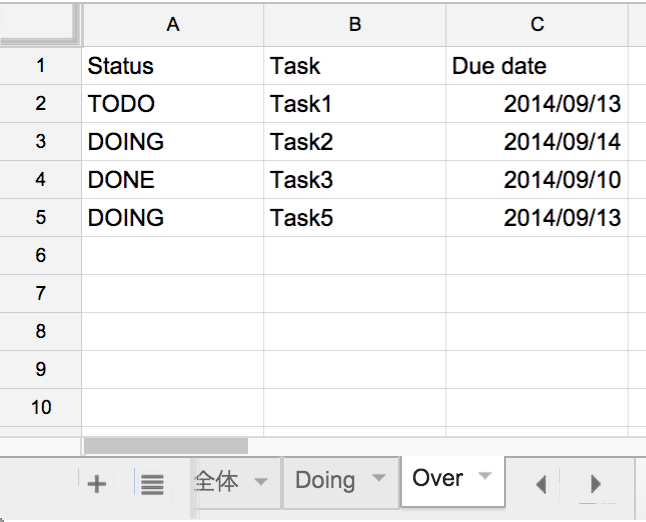This screenshot has width=646, height=522.
Task: Click the Task5 cell
Action: click(354, 218)
